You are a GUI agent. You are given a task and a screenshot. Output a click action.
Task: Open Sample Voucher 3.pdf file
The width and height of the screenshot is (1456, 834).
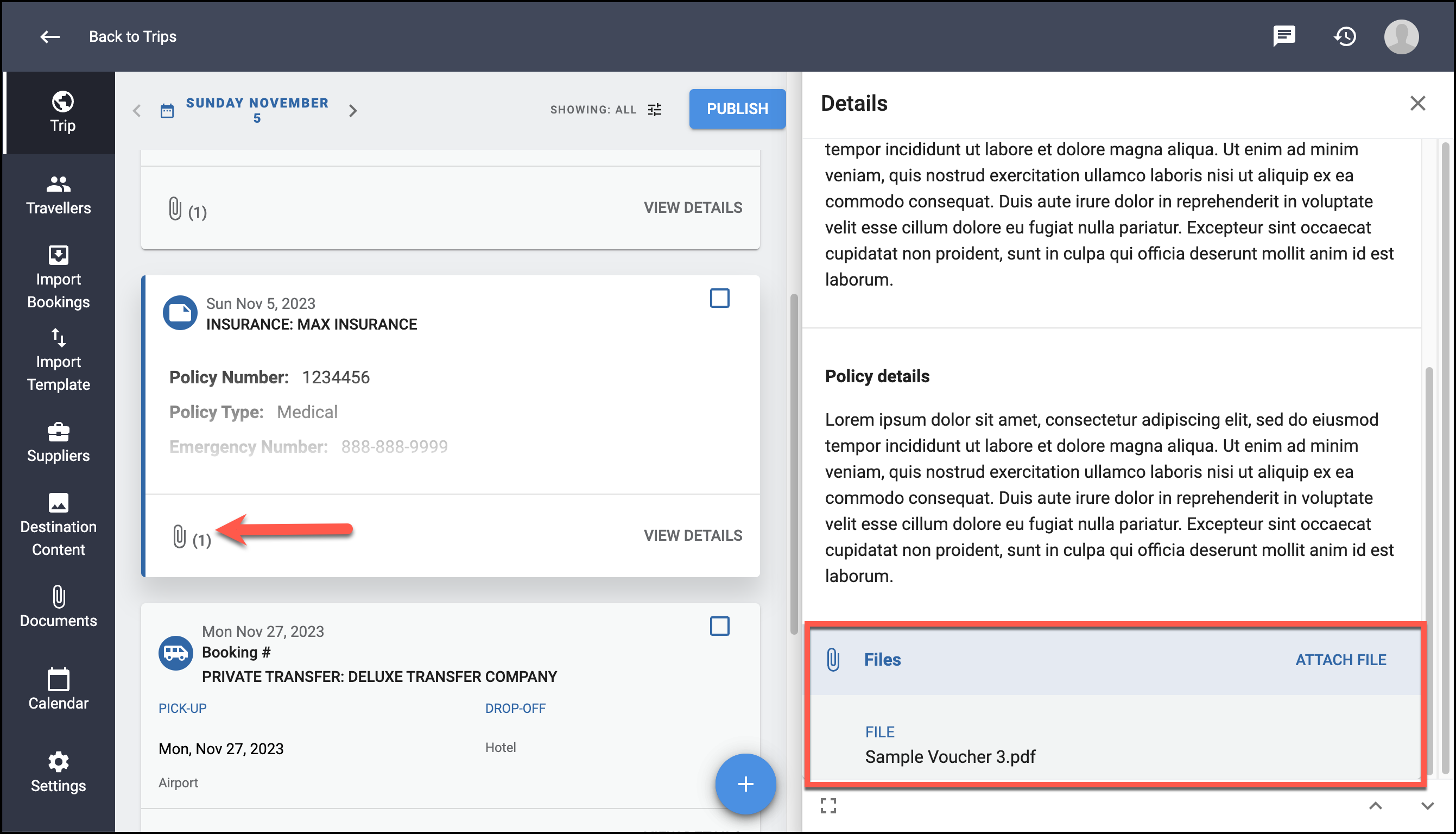pyautogui.click(x=950, y=757)
